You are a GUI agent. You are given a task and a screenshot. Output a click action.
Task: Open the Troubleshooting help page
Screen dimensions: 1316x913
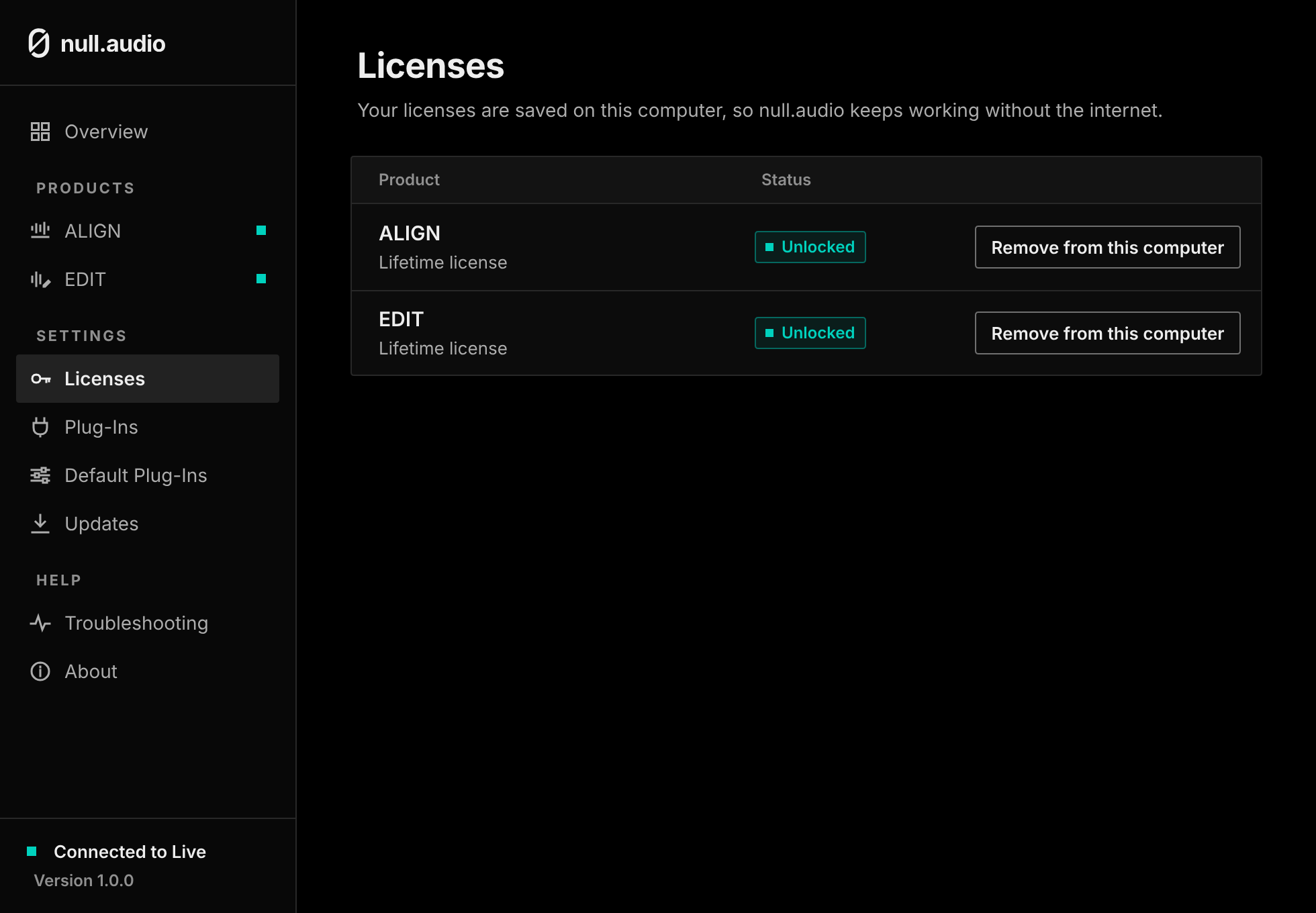tap(148, 623)
